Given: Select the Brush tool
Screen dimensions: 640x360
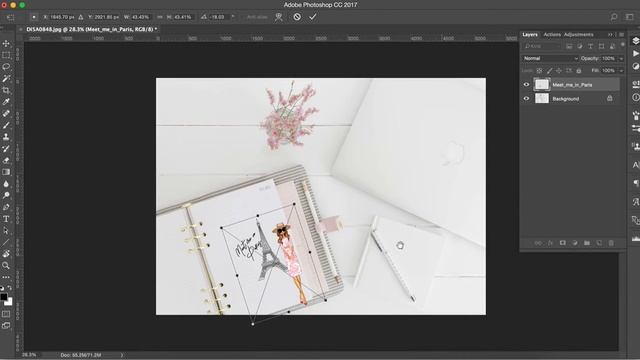Looking at the screenshot, I should (x=6, y=125).
